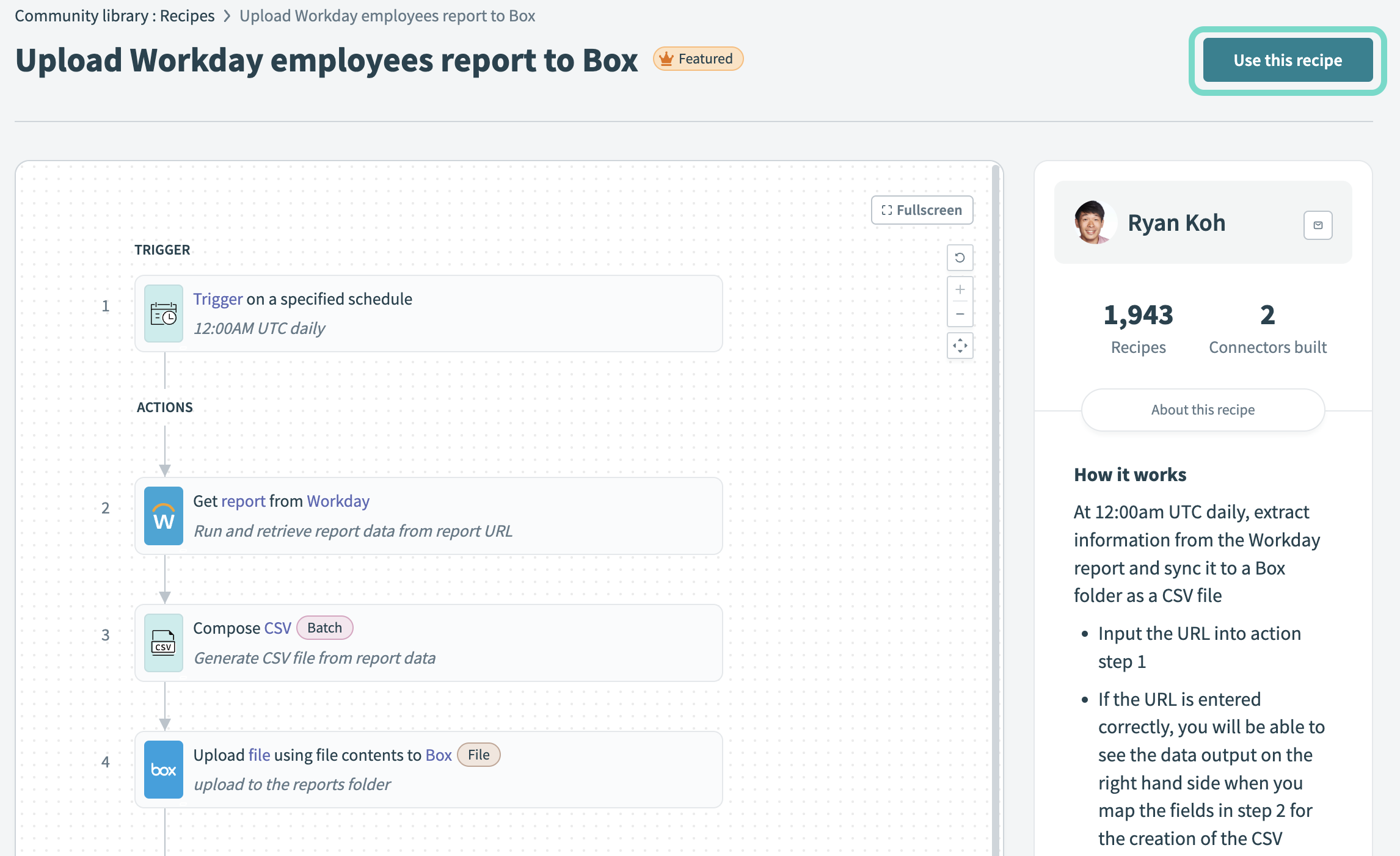Screen dimensions: 1400x856
Task: Fit recipe to view with the center icon
Action: tap(960, 346)
